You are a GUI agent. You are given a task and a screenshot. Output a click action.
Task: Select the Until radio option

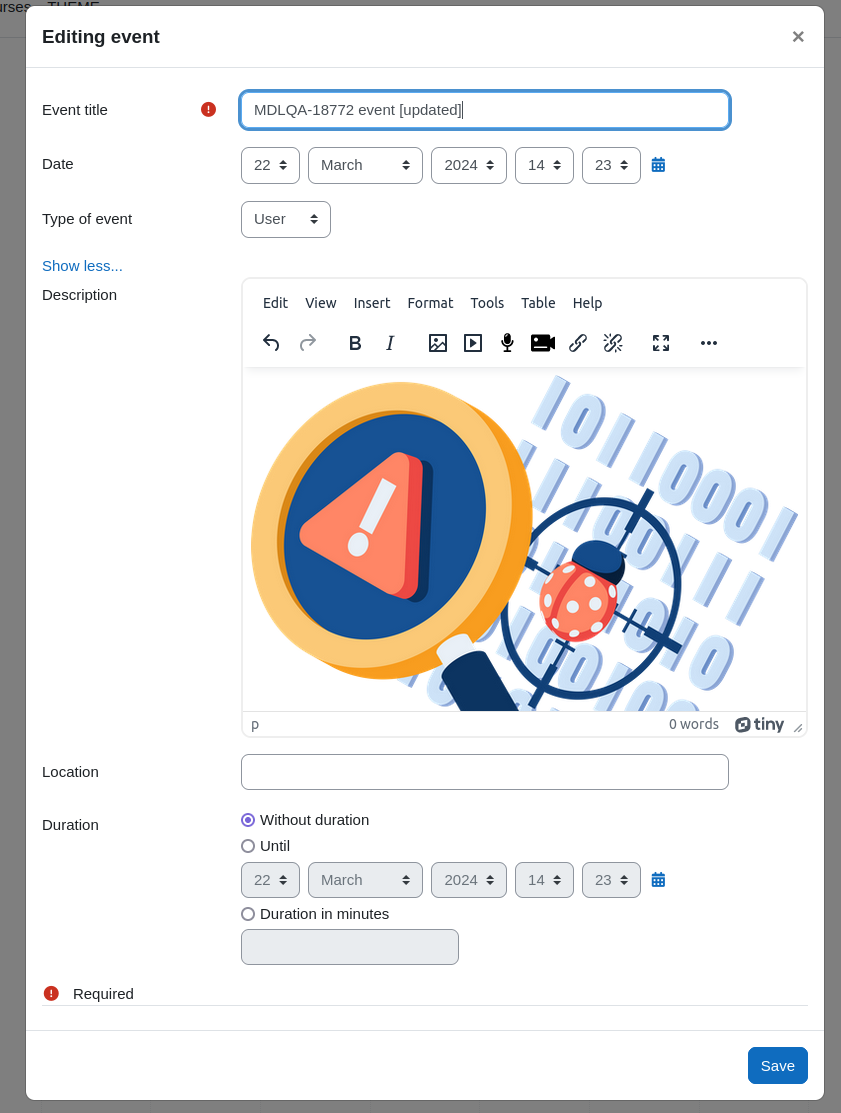tap(248, 846)
